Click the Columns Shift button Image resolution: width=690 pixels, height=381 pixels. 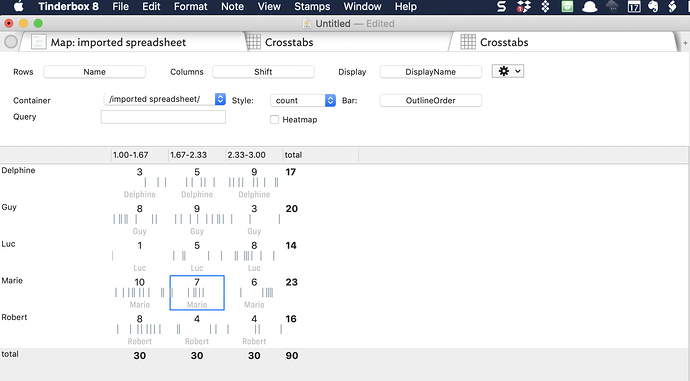263,72
